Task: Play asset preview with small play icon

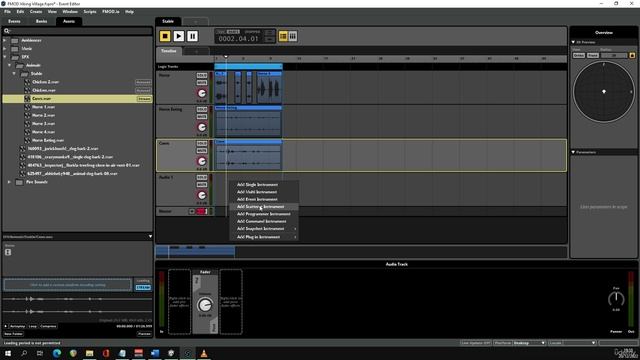Action: [6, 327]
